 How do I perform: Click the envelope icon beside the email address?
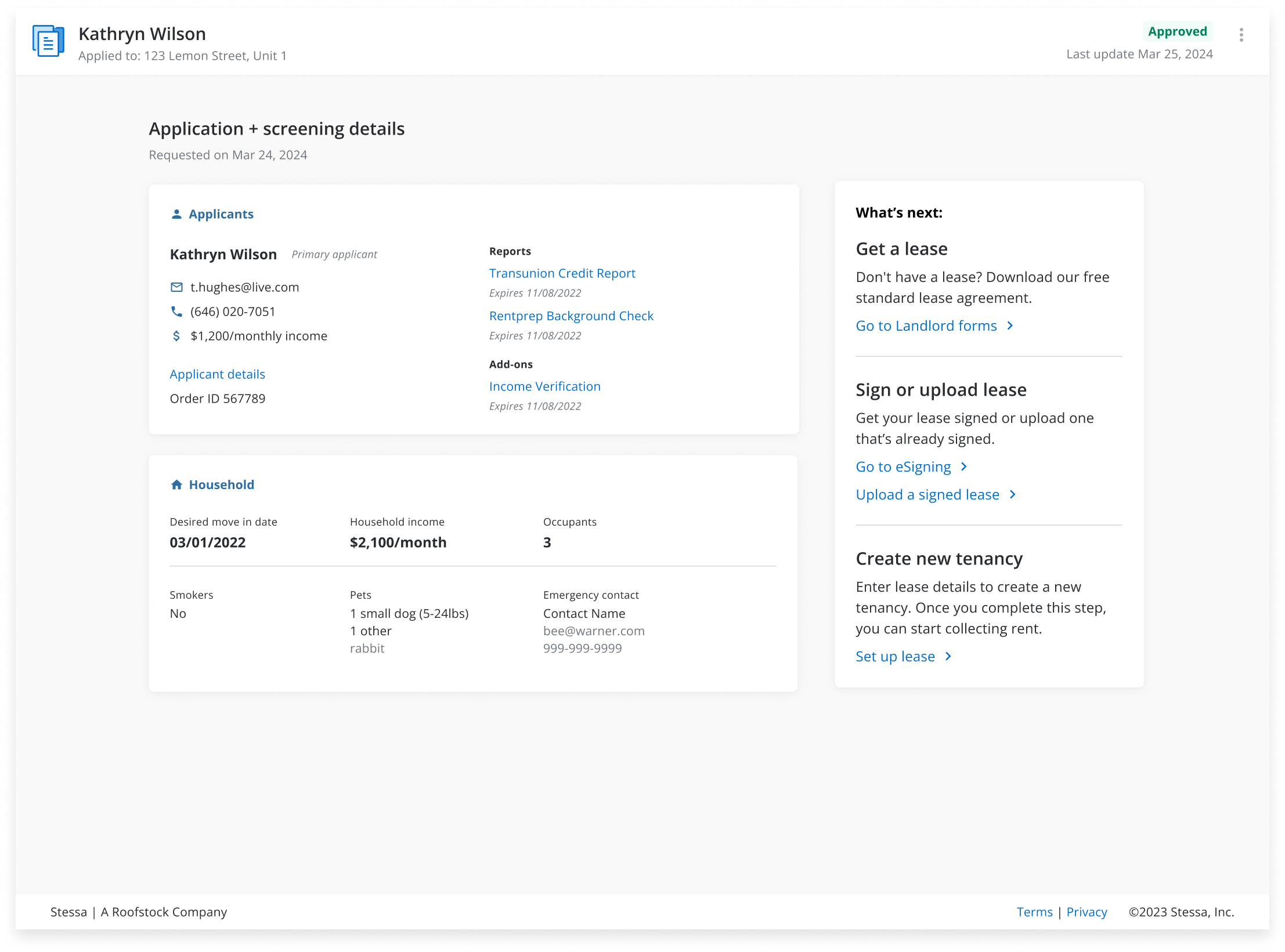click(176, 287)
